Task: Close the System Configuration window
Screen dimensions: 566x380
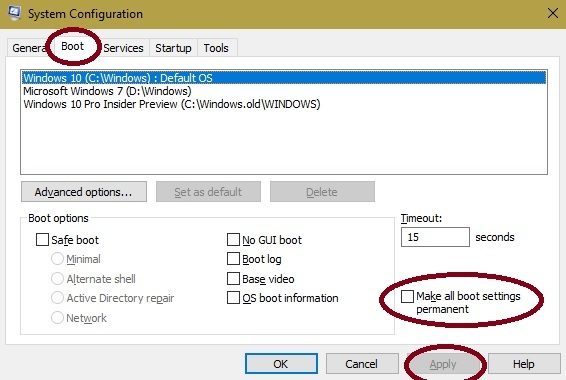Action: [x=553, y=14]
